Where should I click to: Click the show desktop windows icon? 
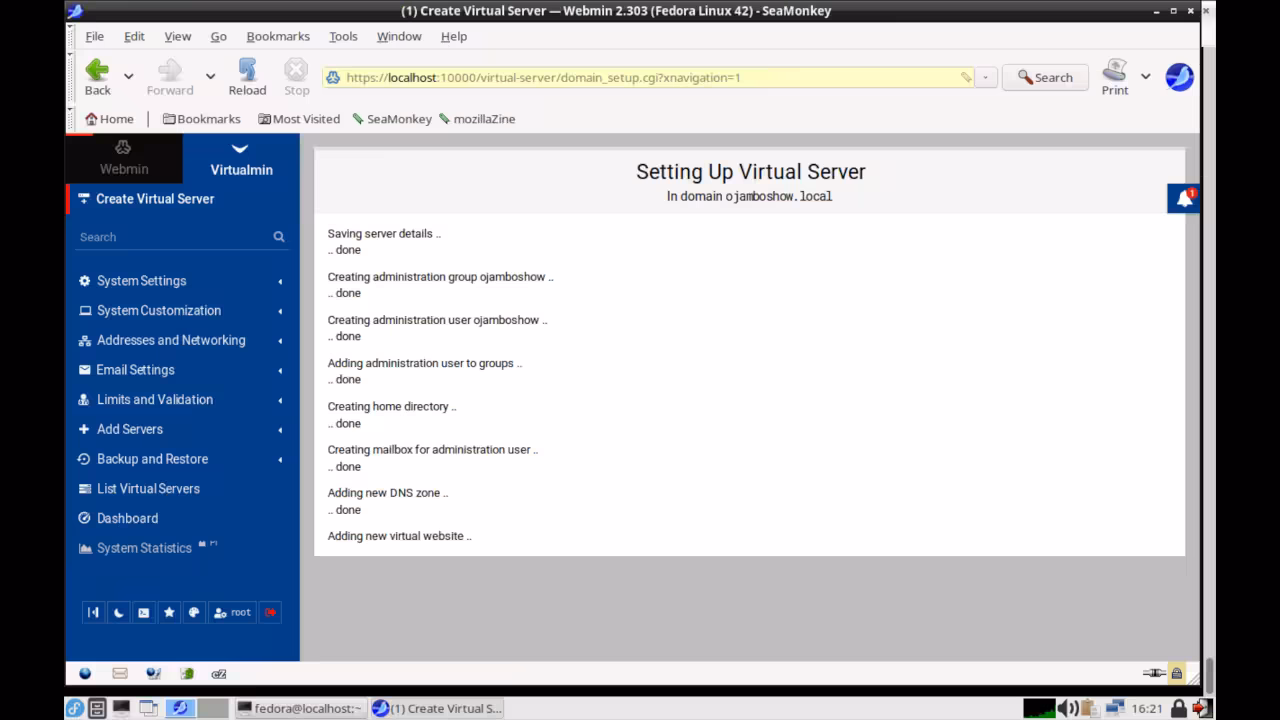(x=148, y=708)
